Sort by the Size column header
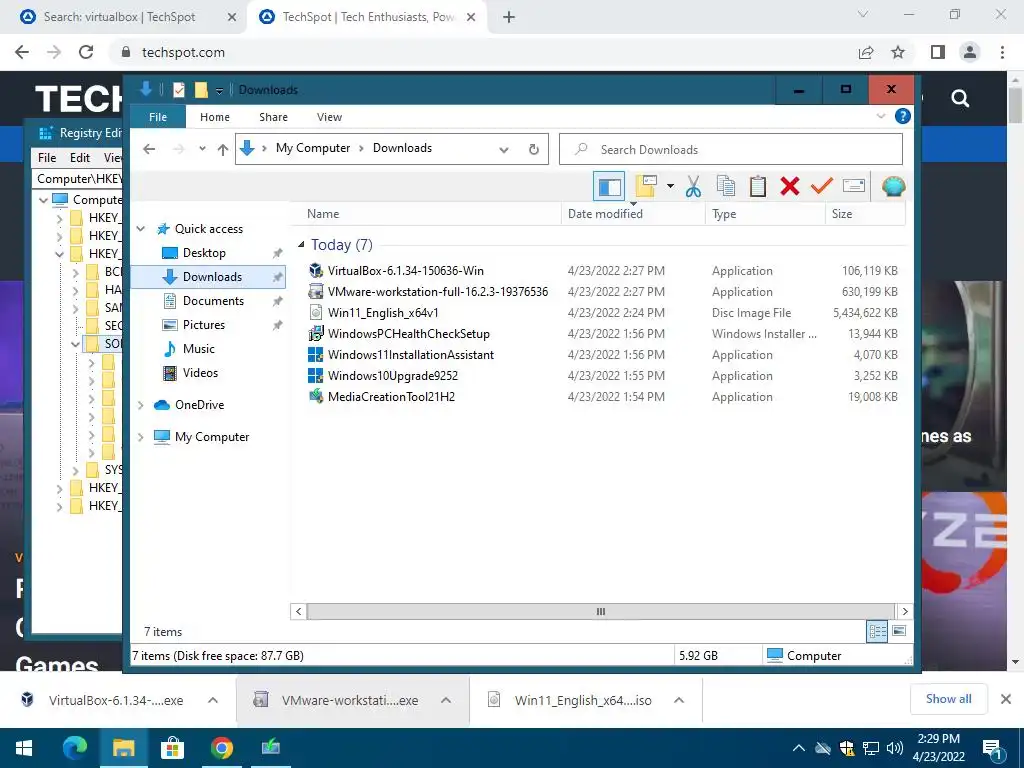Image resolution: width=1024 pixels, height=768 pixels. click(865, 214)
